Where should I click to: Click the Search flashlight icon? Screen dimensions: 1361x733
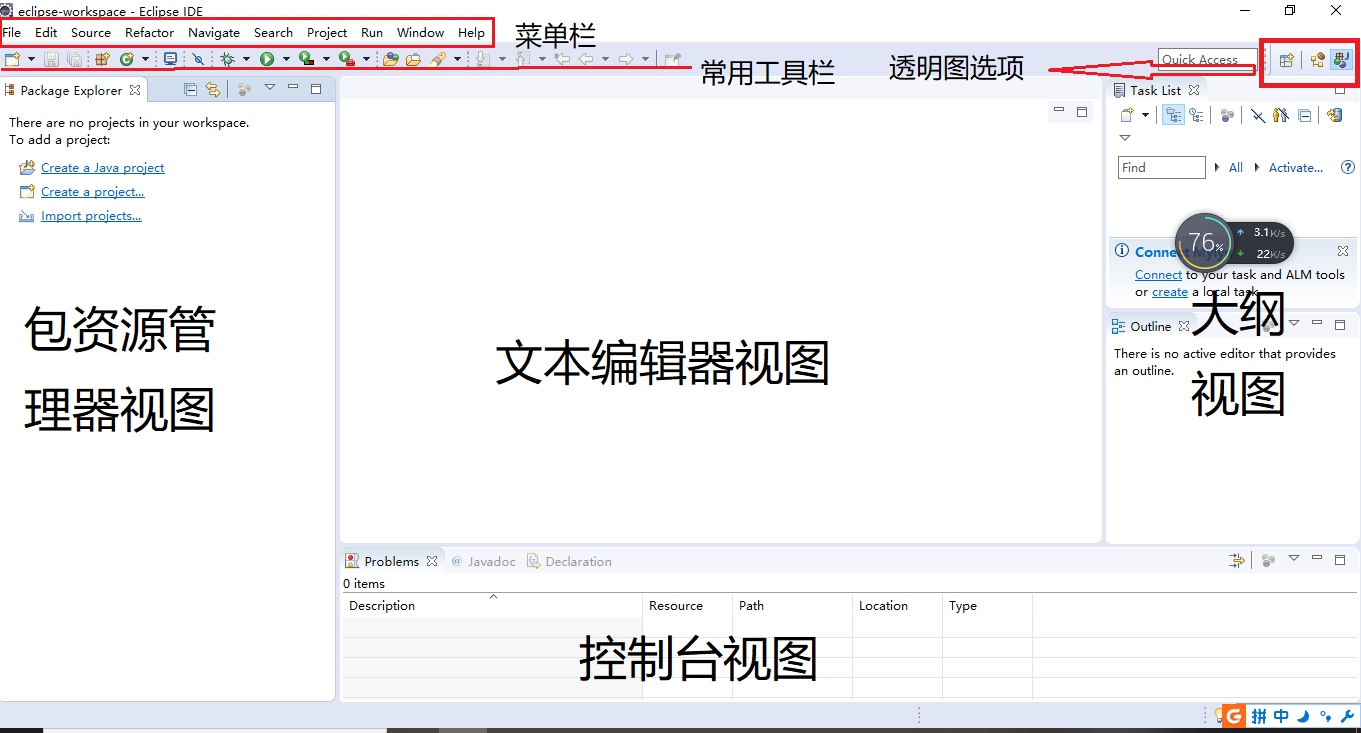click(438, 59)
